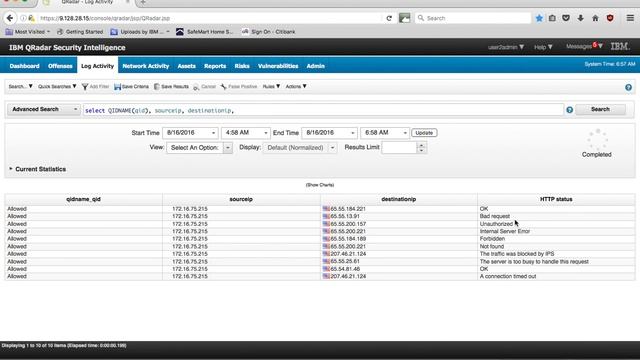Image resolution: width=640 pixels, height=360 pixels.
Task: Open the End Time date dropdown
Action: 329,133
